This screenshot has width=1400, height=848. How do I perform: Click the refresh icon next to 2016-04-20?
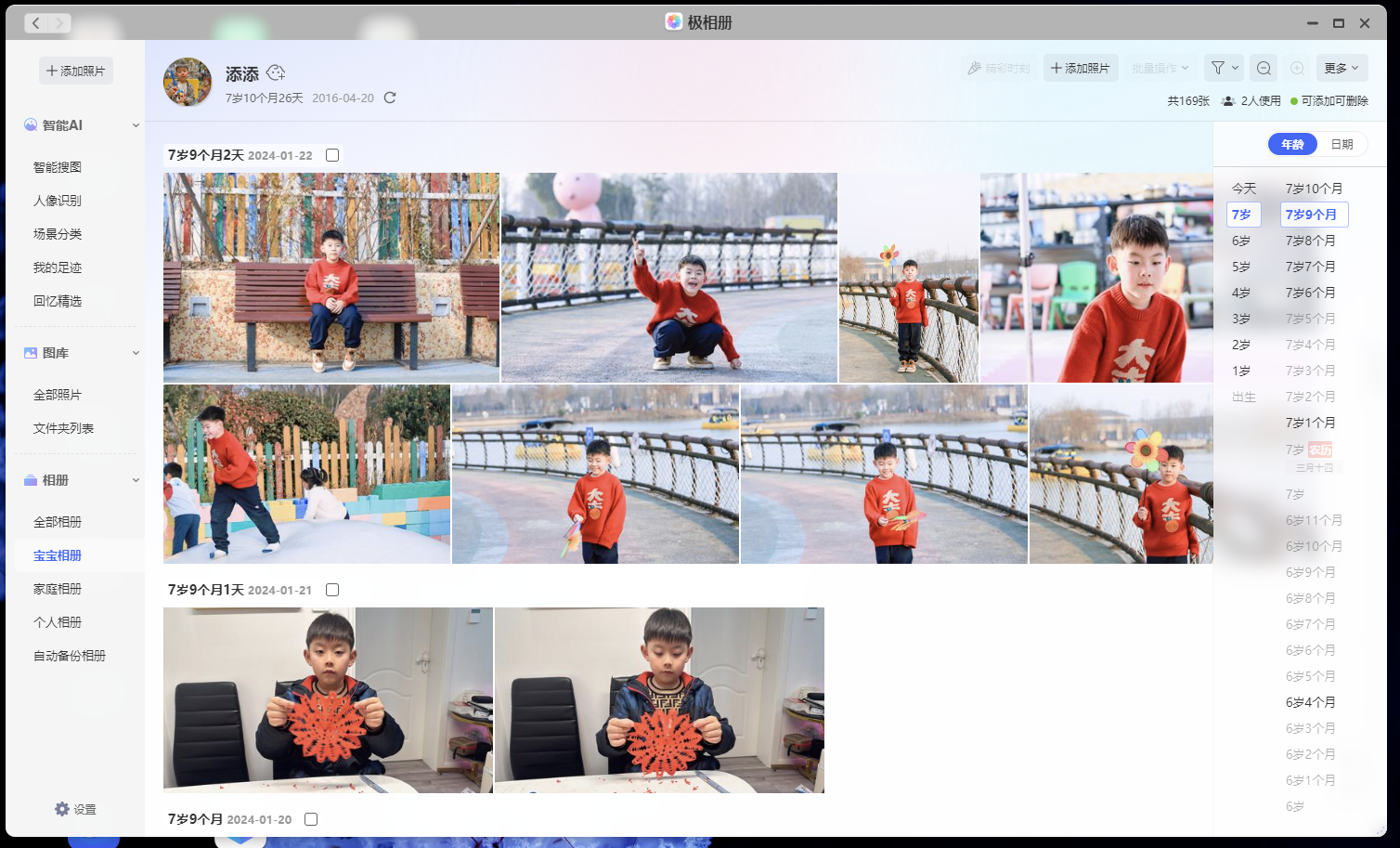point(391,97)
